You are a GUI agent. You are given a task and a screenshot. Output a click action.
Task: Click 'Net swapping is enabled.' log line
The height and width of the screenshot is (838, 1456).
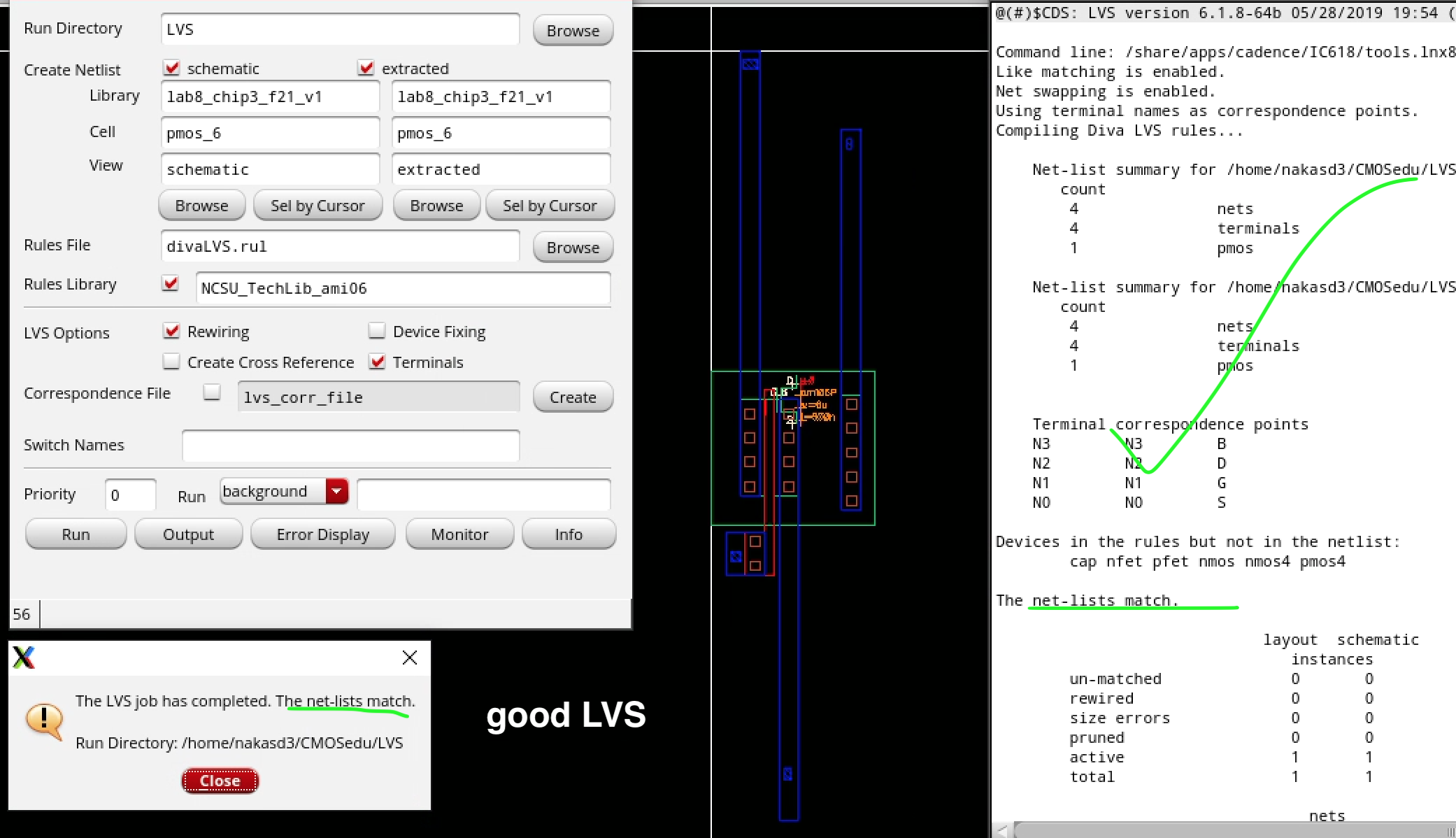click(1105, 91)
